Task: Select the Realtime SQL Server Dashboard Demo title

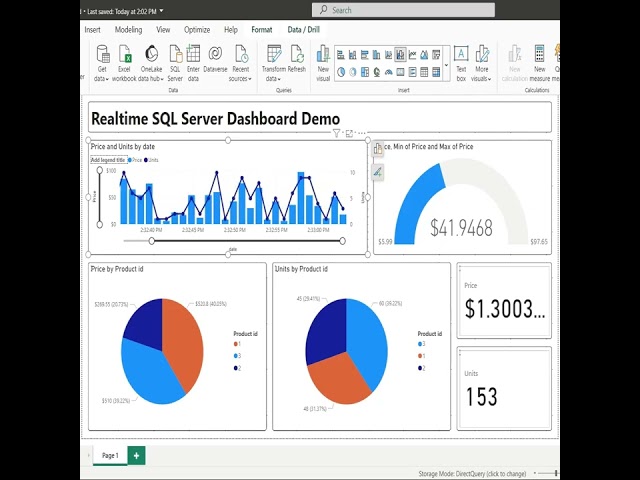Action: pos(216,119)
